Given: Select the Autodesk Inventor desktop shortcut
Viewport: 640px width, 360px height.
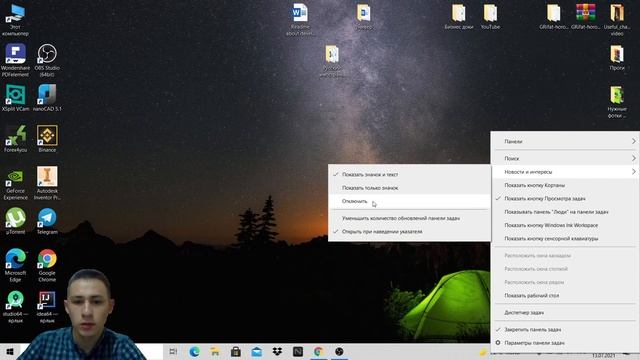Looking at the screenshot, I should coord(47,183).
